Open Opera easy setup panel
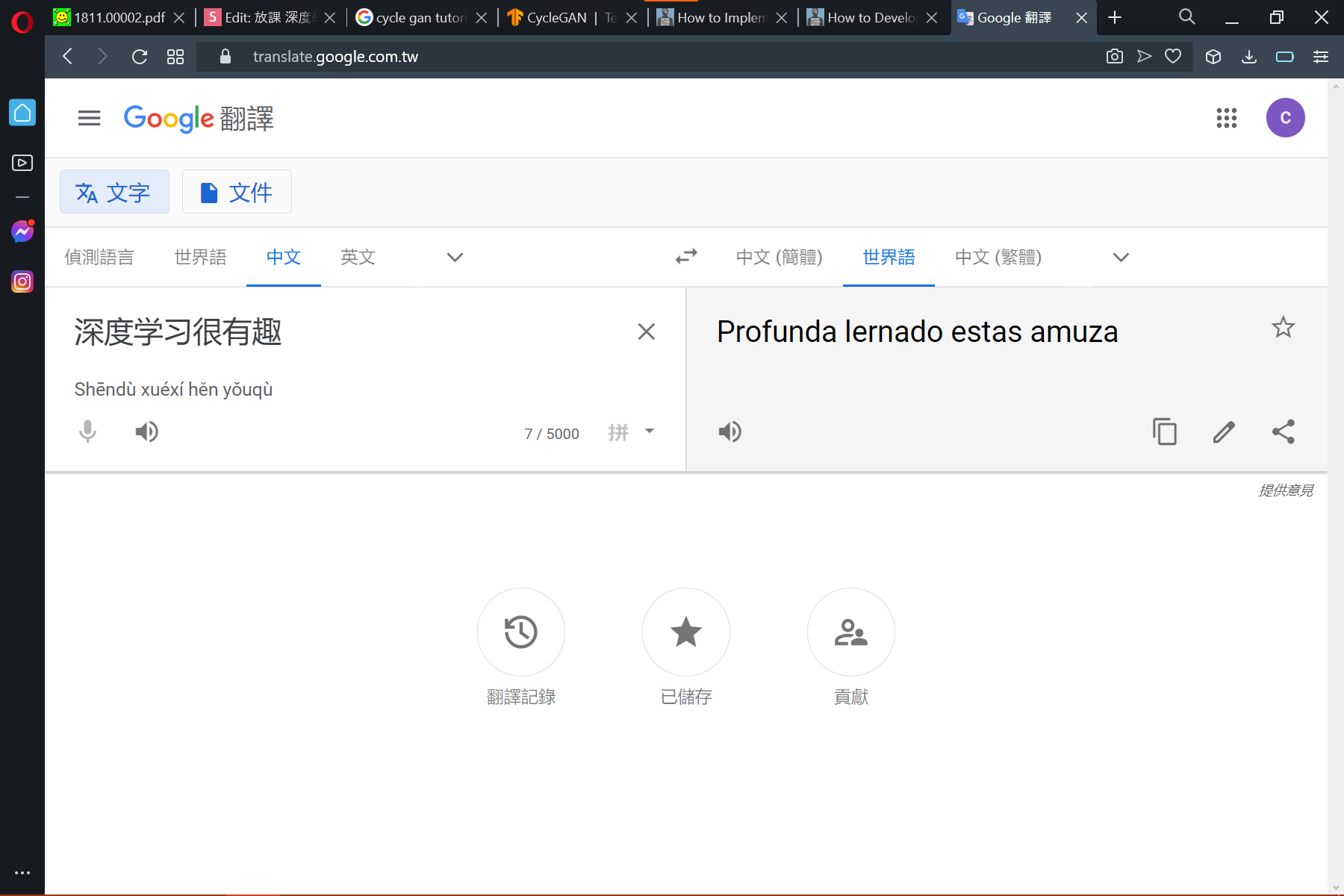Image resolution: width=1344 pixels, height=896 pixels. pyautogui.click(x=1321, y=57)
